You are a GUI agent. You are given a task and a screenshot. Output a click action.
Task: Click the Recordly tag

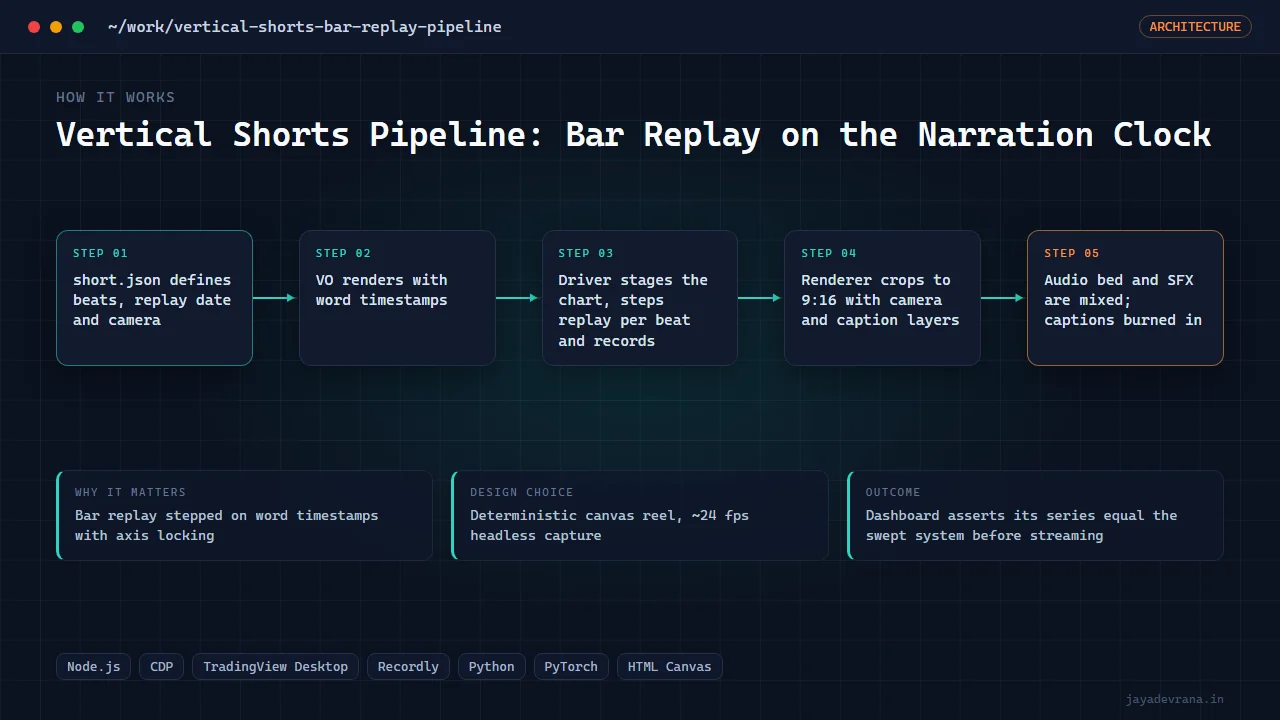pyautogui.click(x=408, y=666)
